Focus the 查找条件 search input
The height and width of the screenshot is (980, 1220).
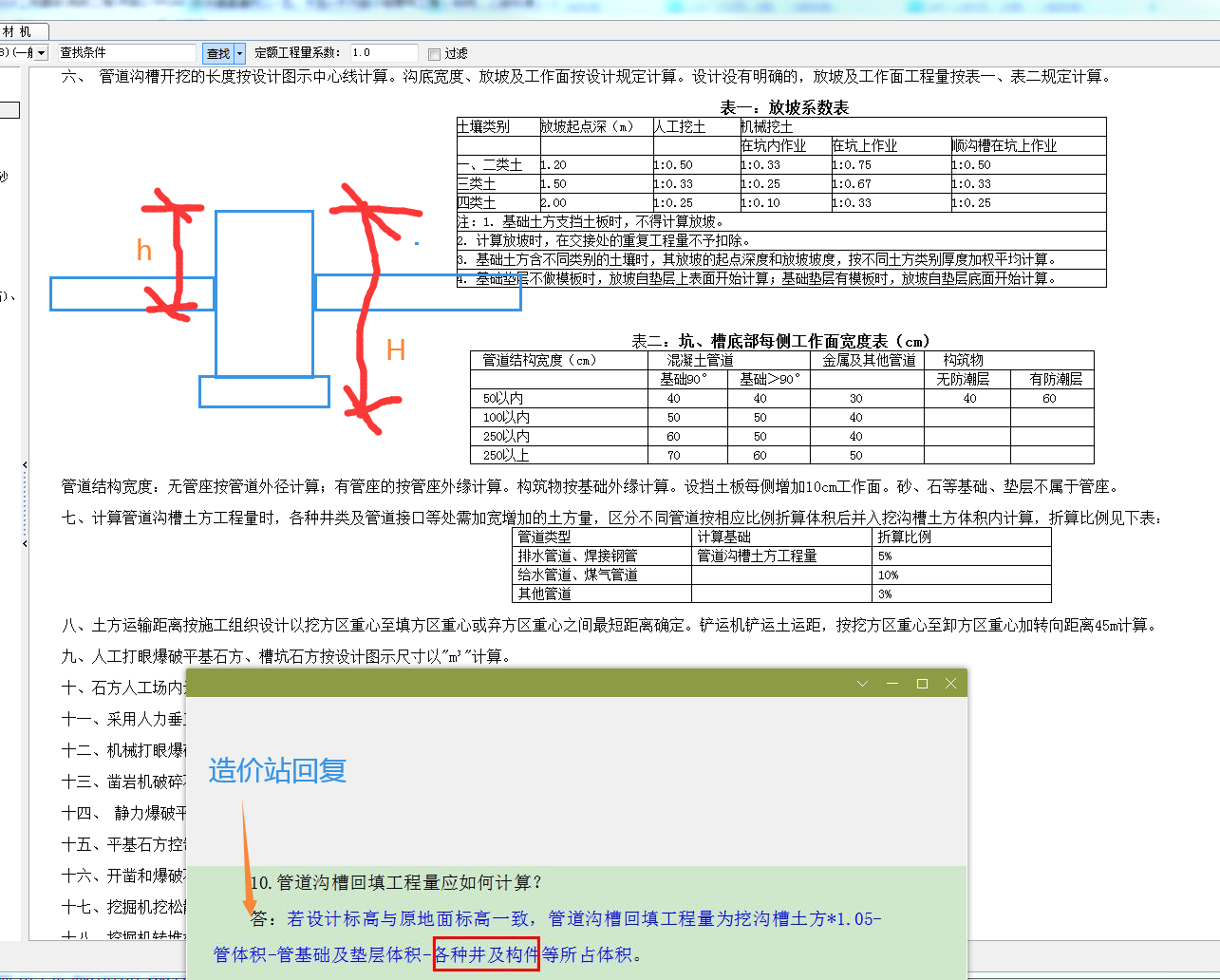(125, 53)
